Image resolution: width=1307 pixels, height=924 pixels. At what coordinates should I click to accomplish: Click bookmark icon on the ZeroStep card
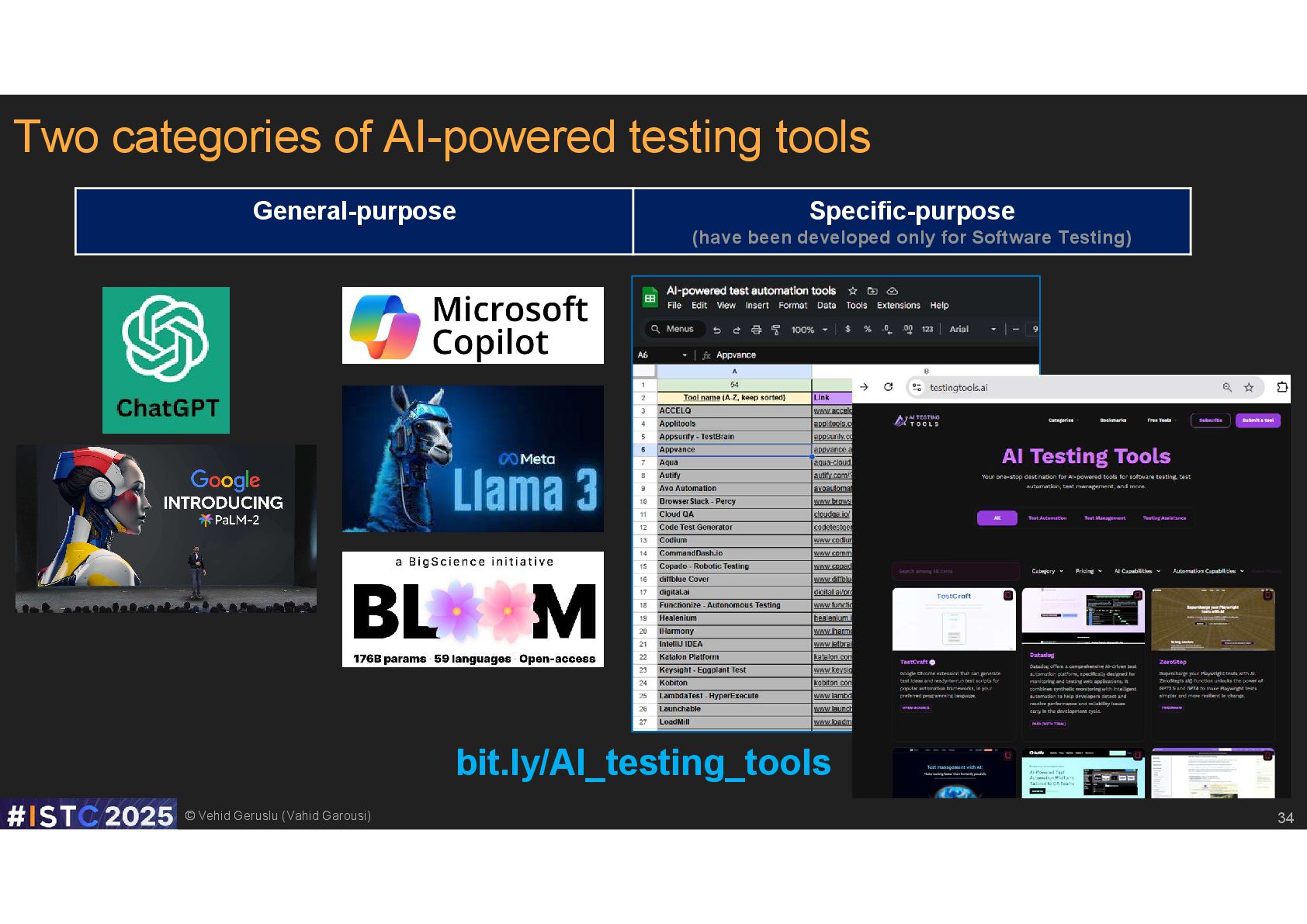point(1267,596)
